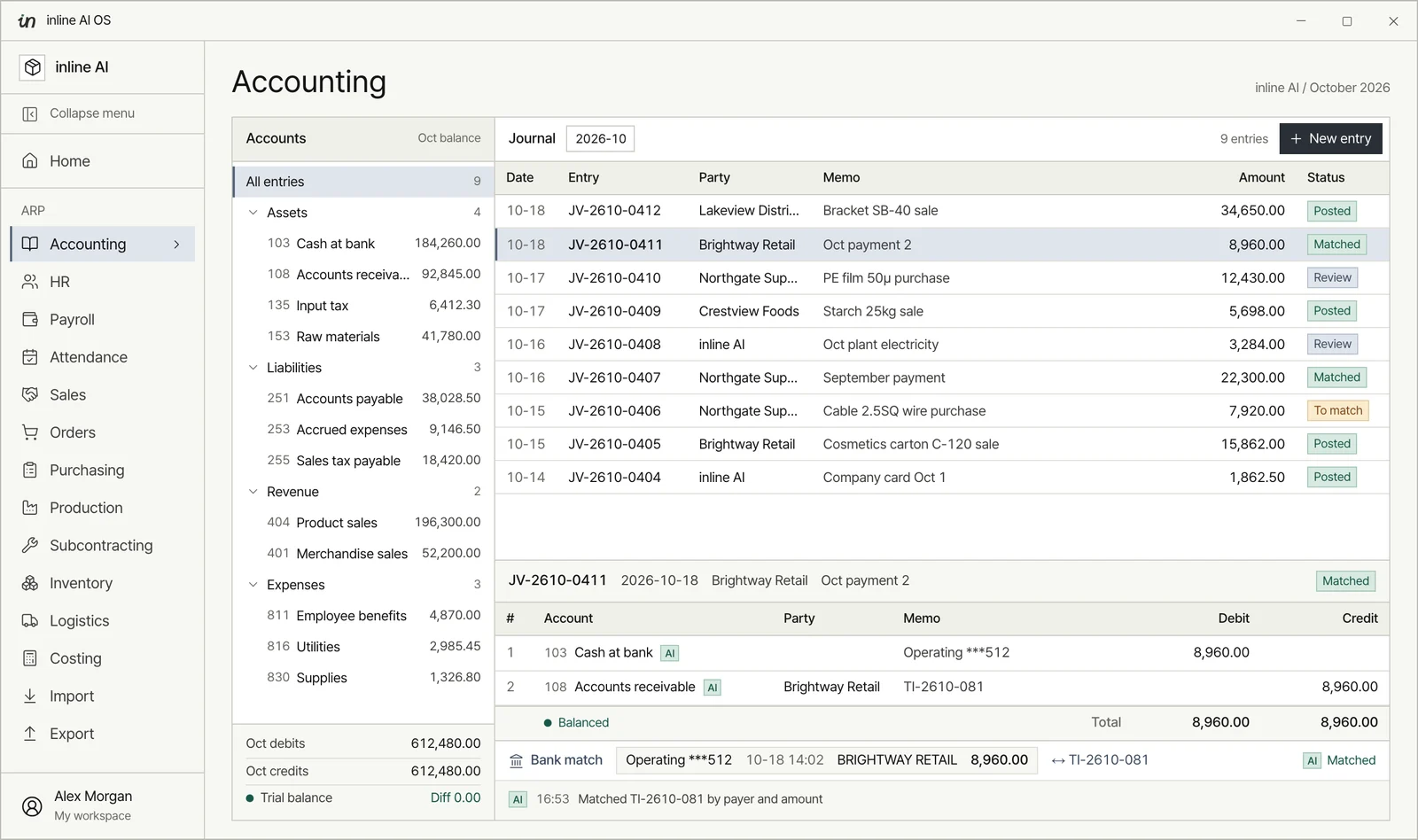Click the Orders cart icon
Viewport: 1418px width, 840px height.
pyautogui.click(x=30, y=432)
